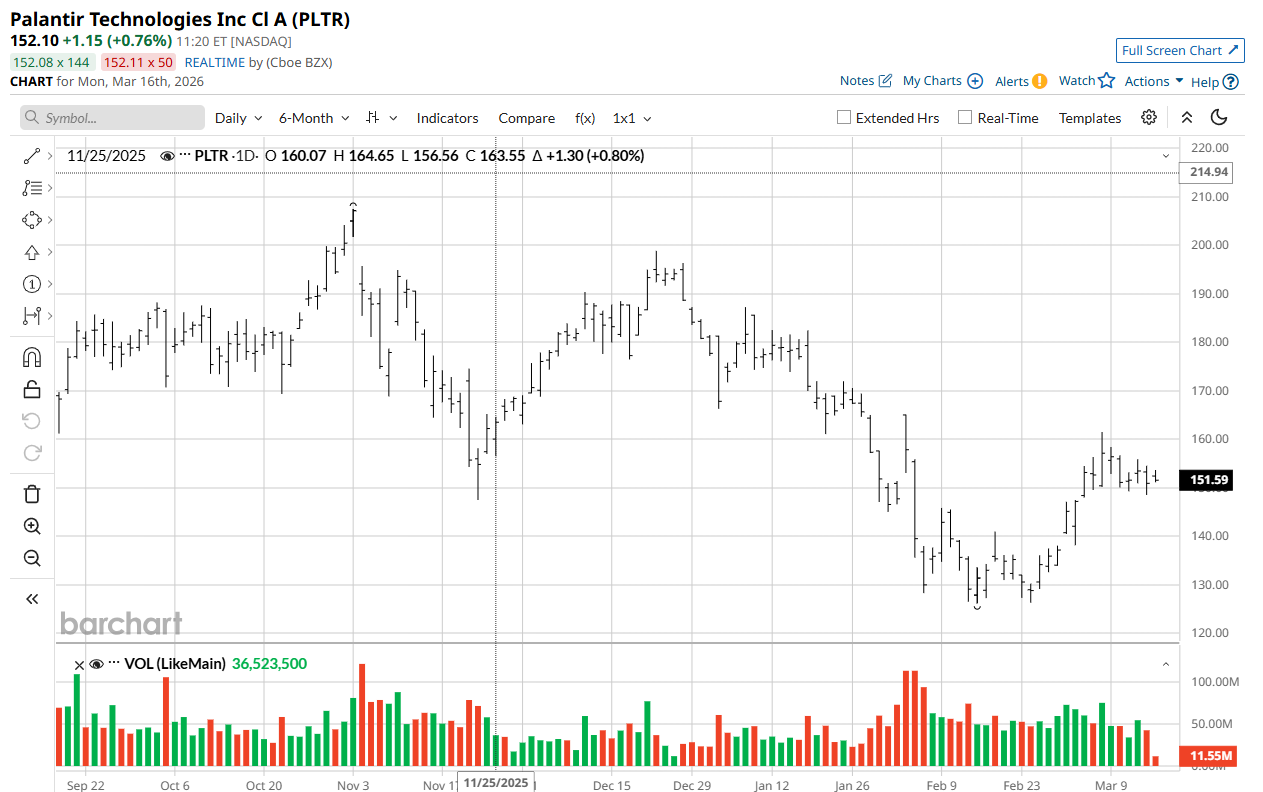Click the REALTIME quote text
1263x792 pixels.
tap(216, 62)
